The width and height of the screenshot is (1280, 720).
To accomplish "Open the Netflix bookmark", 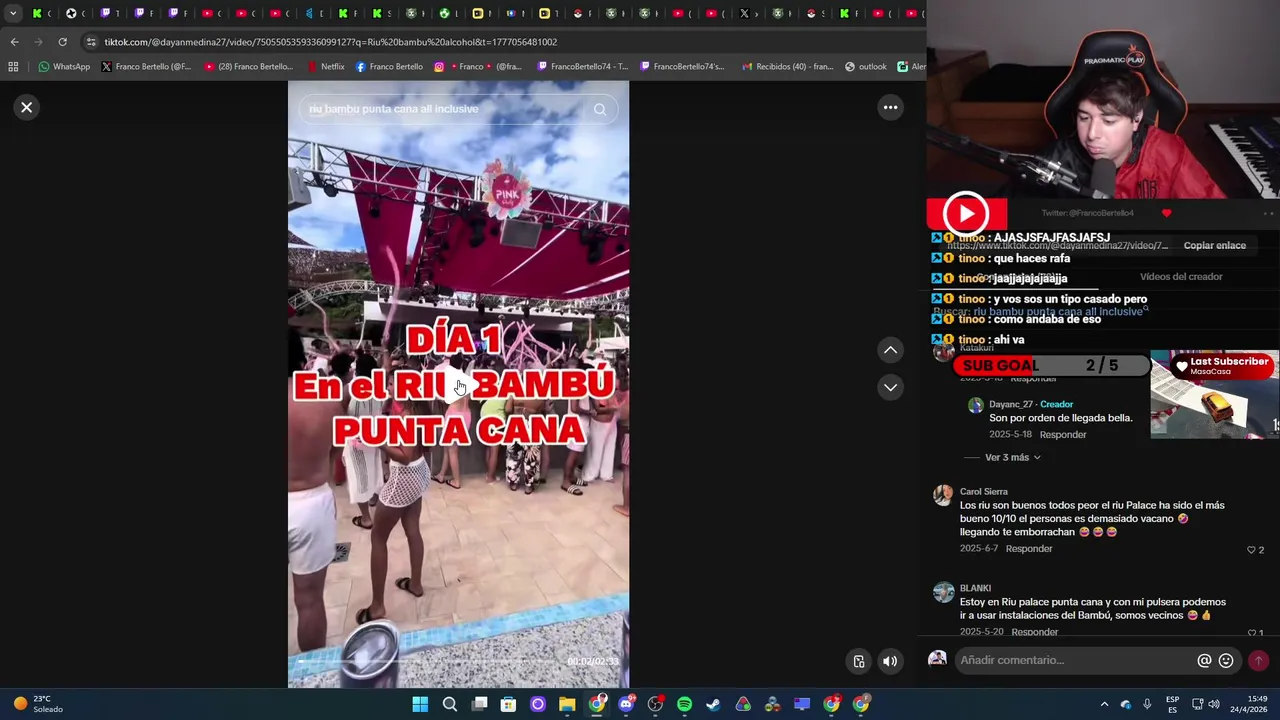I will tap(325, 67).
